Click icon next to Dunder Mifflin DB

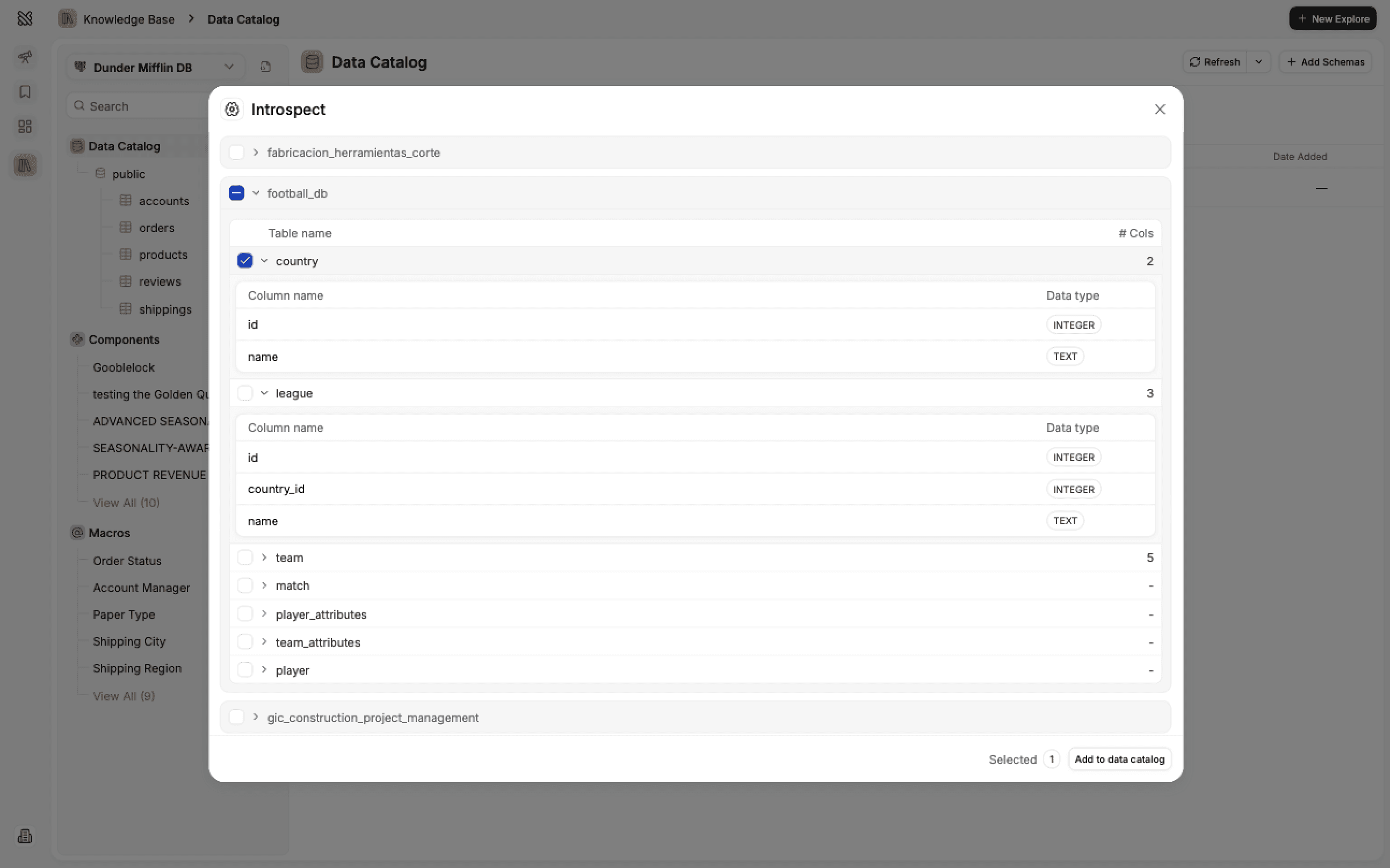coord(265,67)
